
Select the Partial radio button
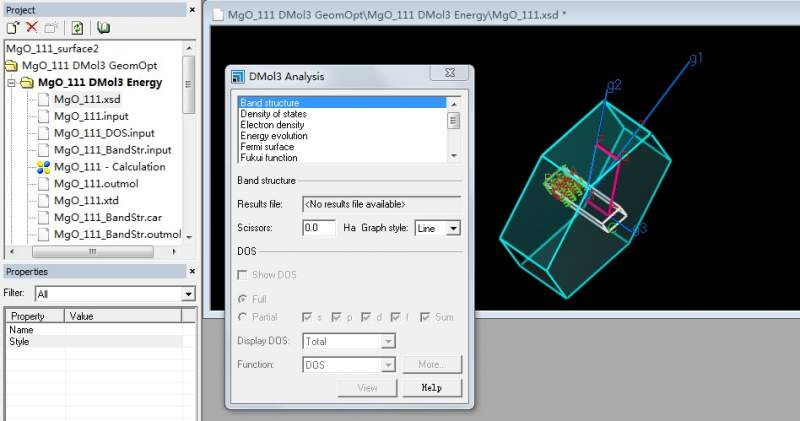pos(243,317)
